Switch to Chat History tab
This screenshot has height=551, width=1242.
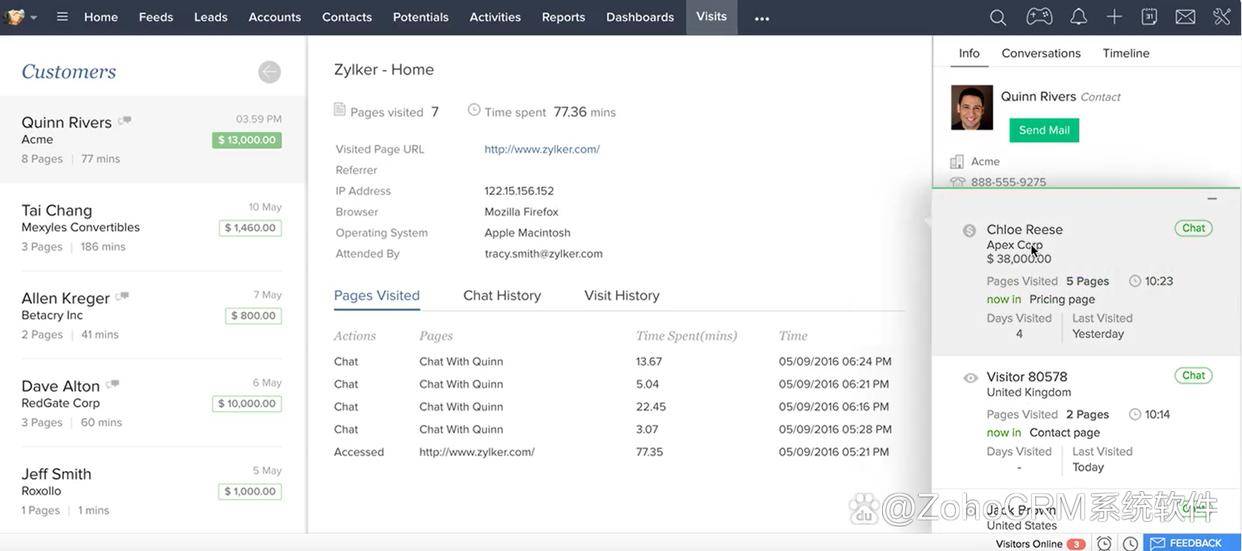pos(502,296)
